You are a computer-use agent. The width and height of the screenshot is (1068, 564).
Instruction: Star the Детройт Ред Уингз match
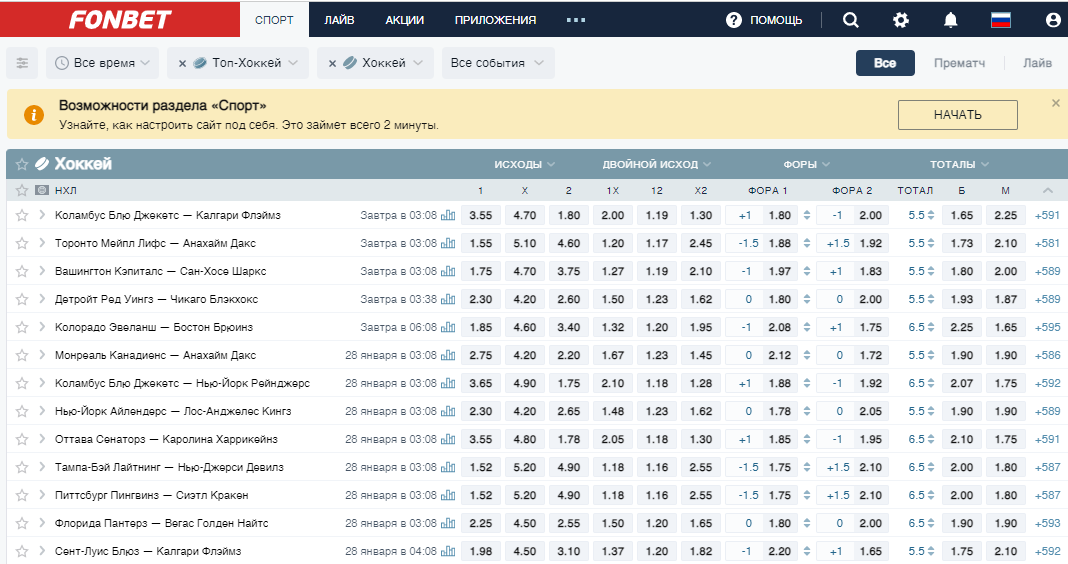(x=22, y=299)
